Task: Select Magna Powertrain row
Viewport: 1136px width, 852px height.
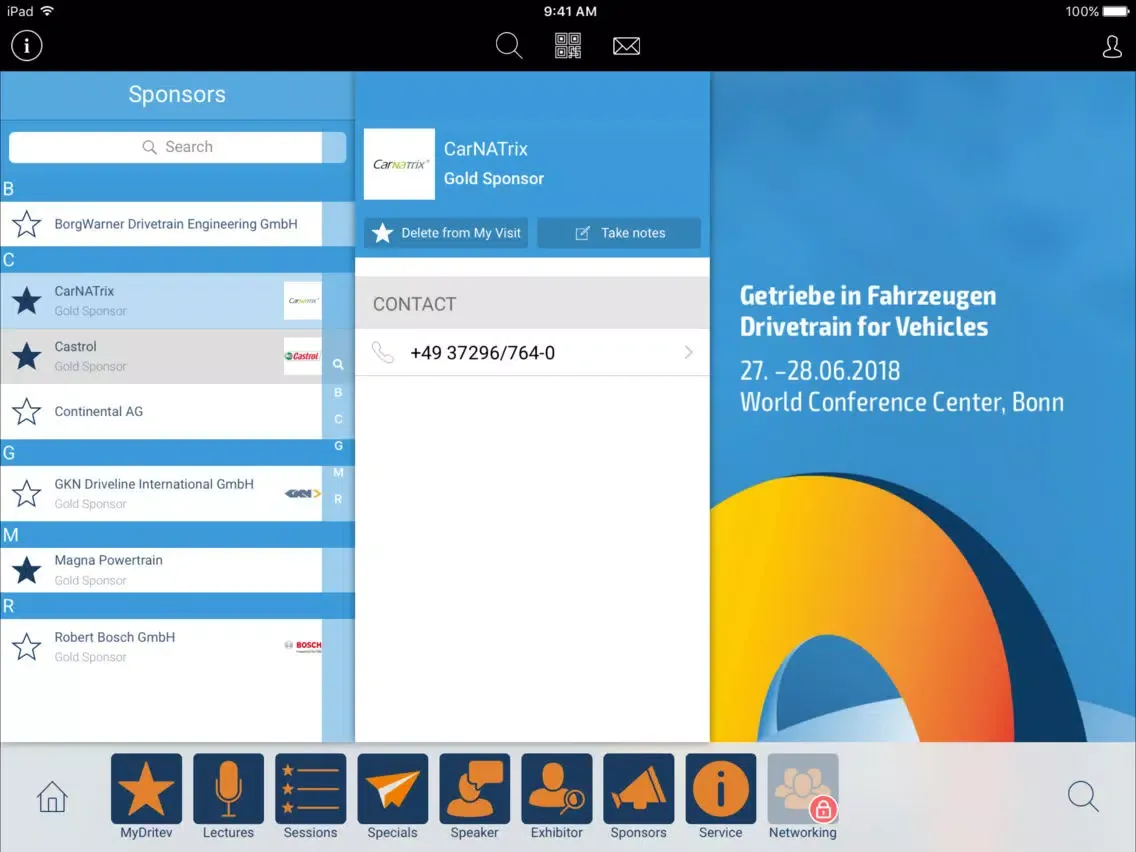Action: [162, 570]
